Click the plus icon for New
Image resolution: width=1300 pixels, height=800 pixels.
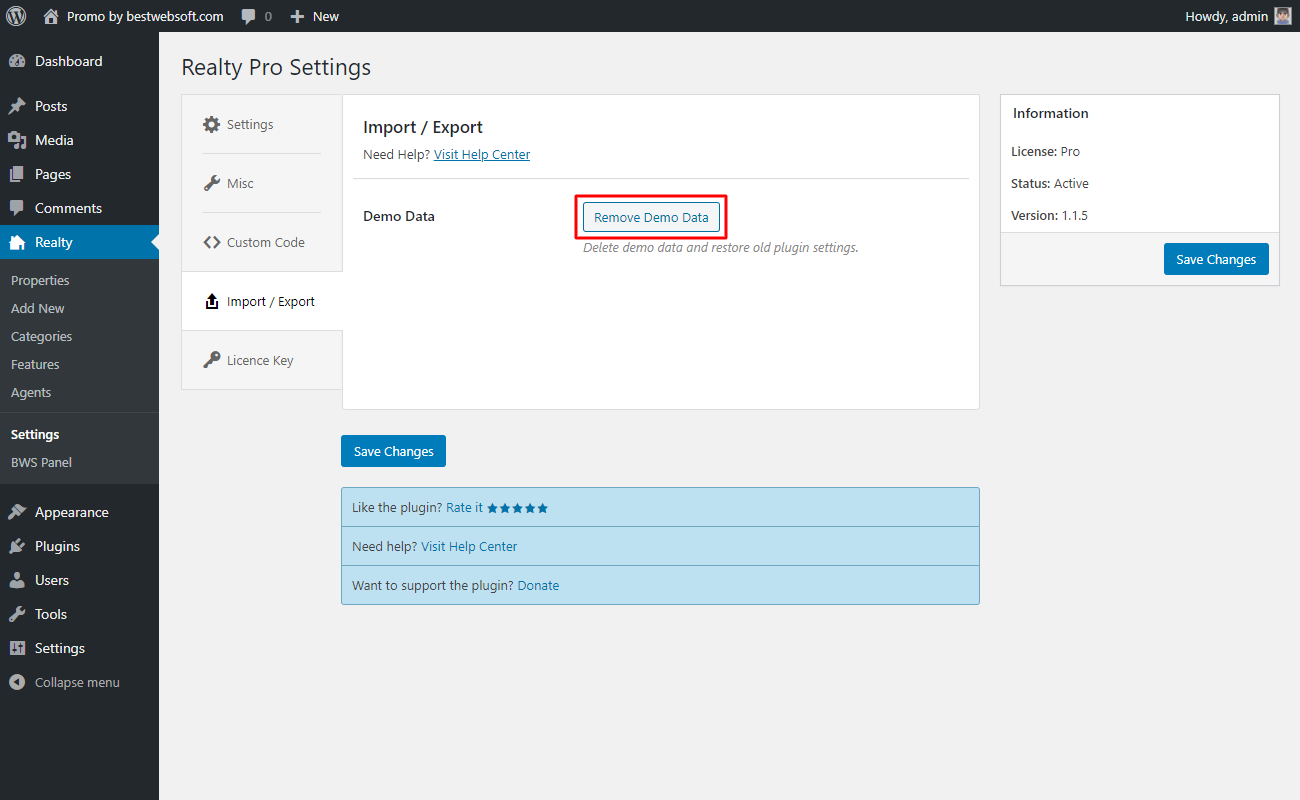click(x=297, y=17)
